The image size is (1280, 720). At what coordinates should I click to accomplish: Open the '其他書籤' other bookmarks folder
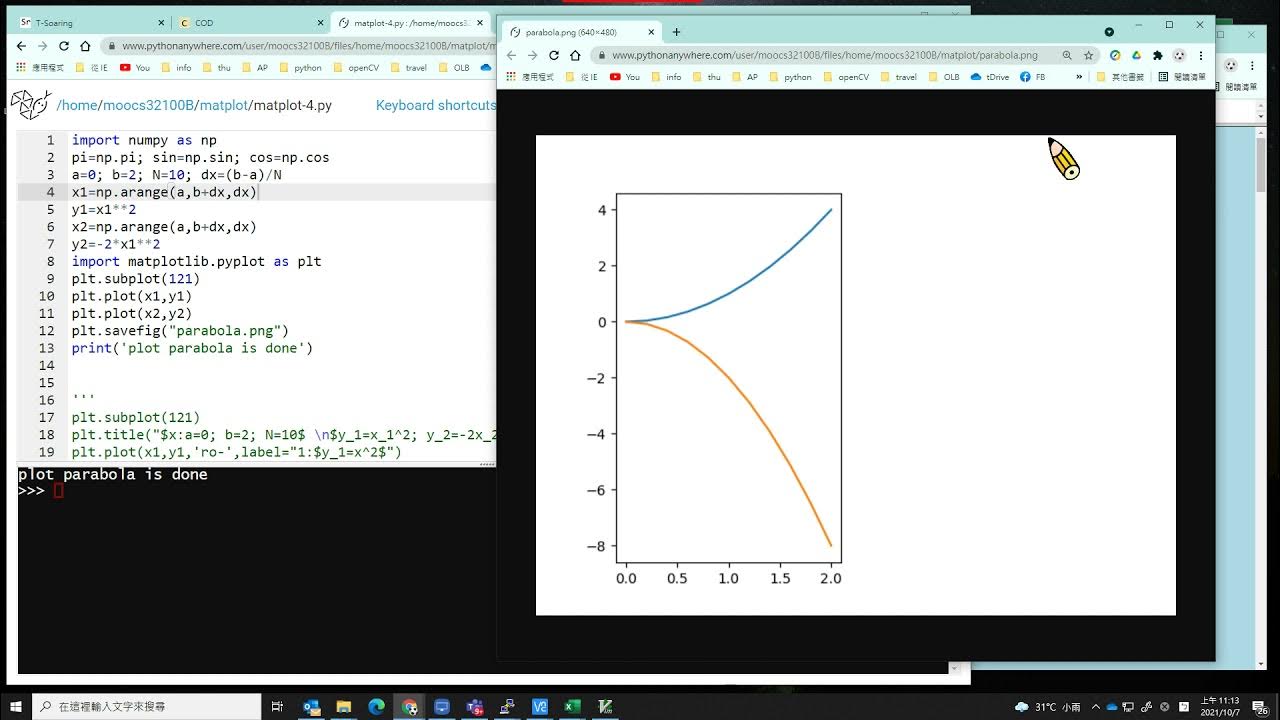coord(1120,77)
